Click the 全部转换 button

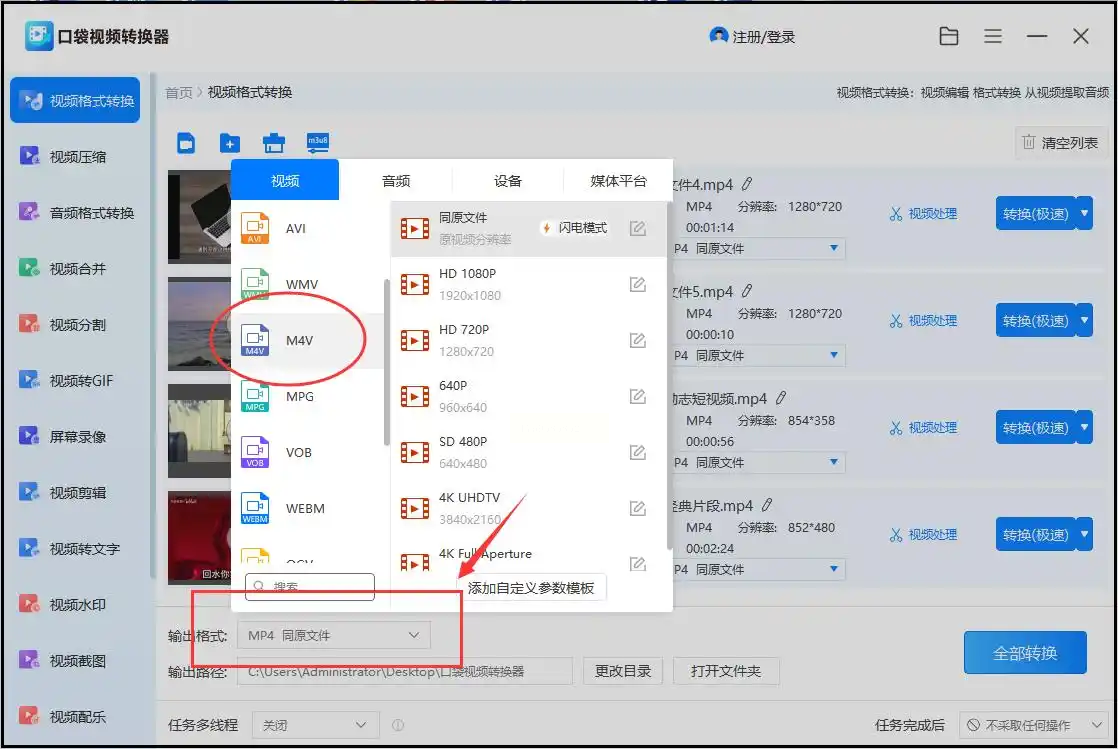(1025, 653)
